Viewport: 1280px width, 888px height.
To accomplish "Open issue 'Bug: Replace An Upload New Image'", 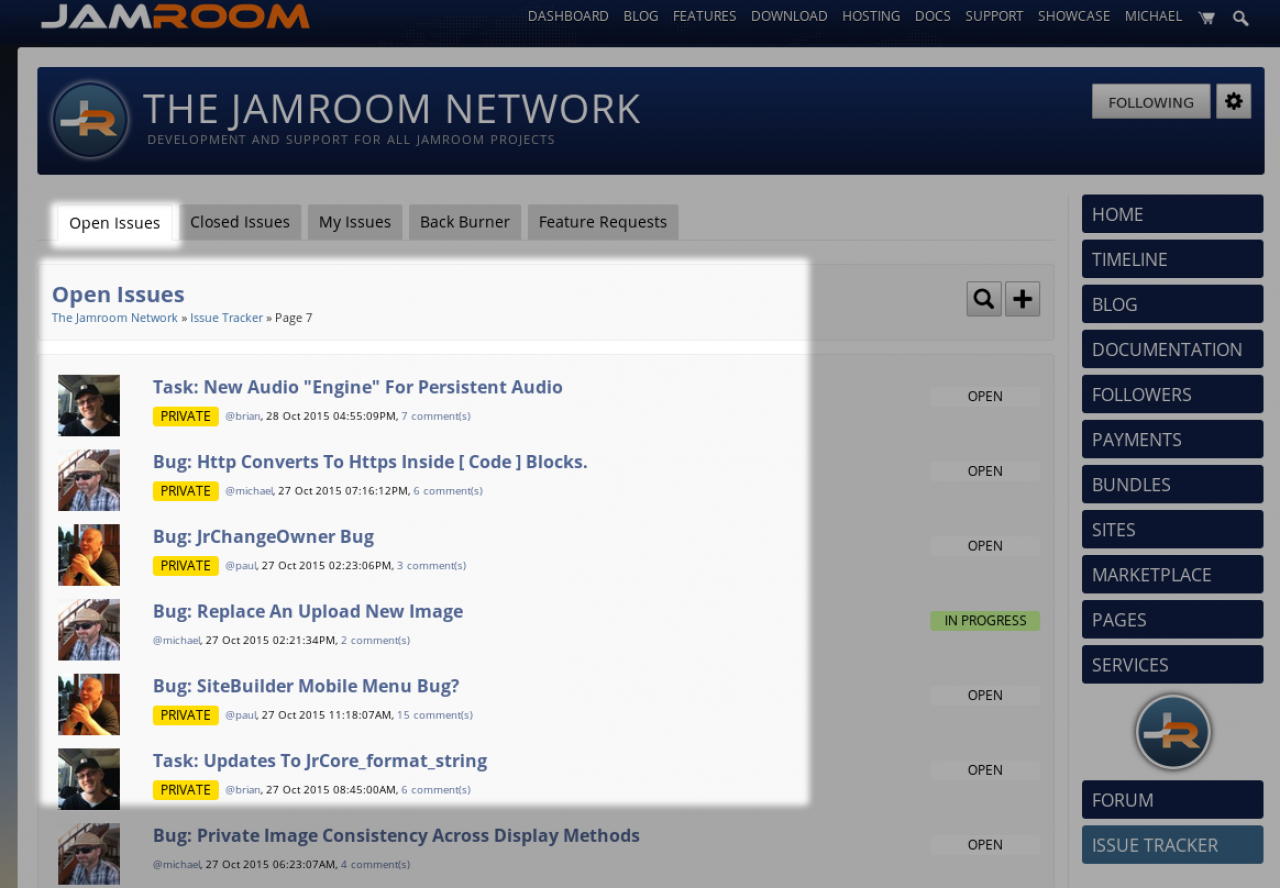I will pos(308,611).
